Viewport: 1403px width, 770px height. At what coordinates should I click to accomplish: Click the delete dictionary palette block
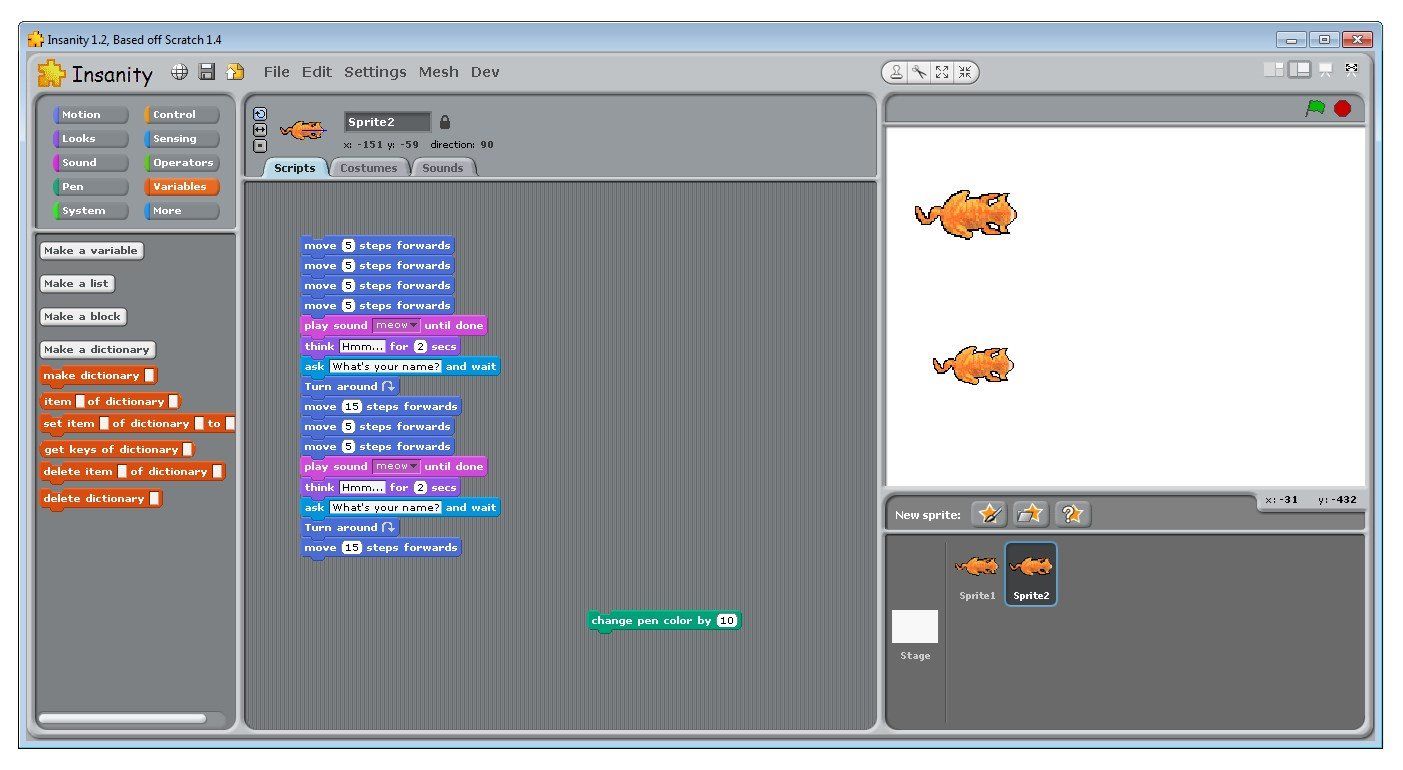point(101,498)
